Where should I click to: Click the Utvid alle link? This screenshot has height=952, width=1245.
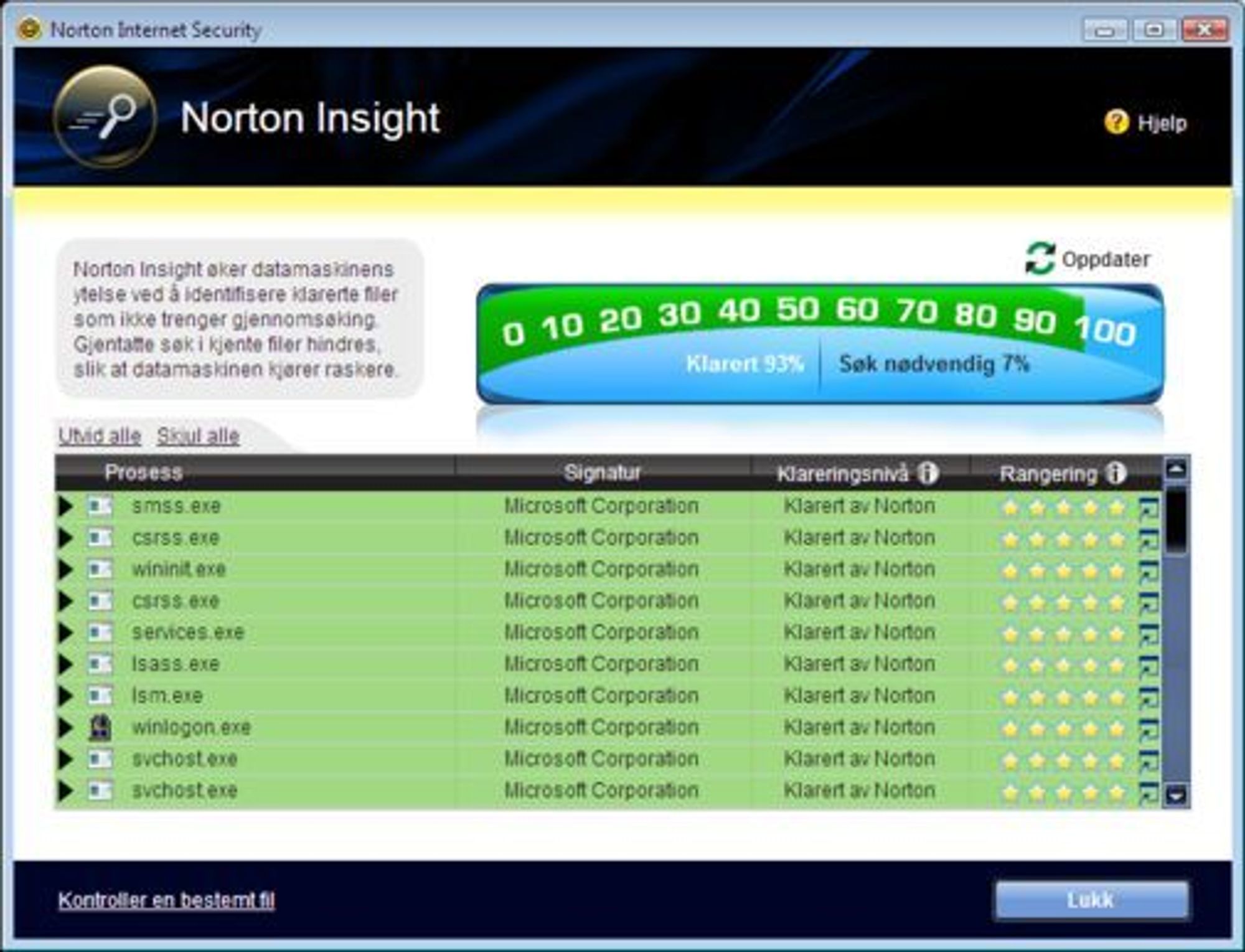coord(100,436)
